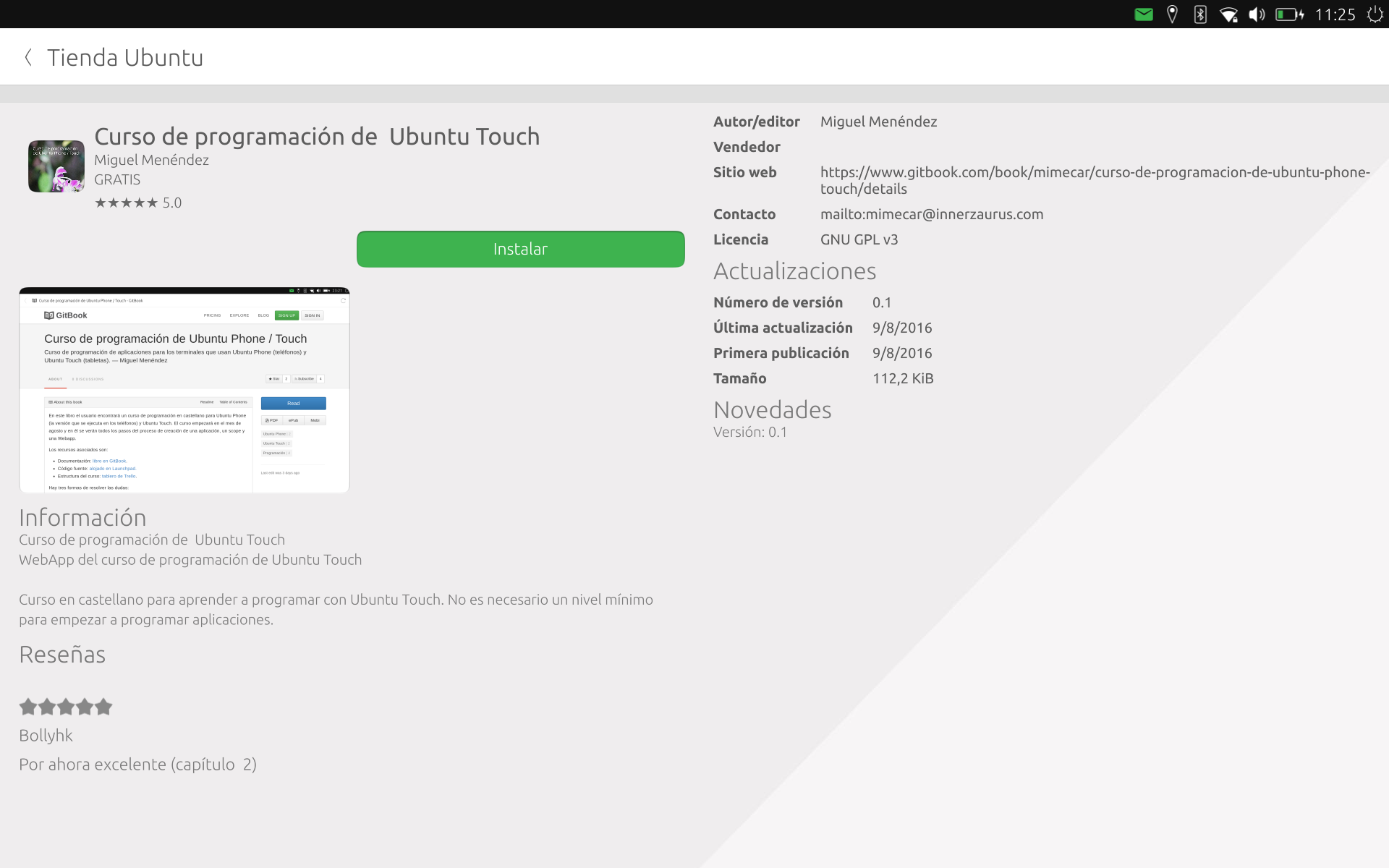The width and height of the screenshot is (1389, 868).
Task: Click the Sitio web label
Action: [x=744, y=172]
